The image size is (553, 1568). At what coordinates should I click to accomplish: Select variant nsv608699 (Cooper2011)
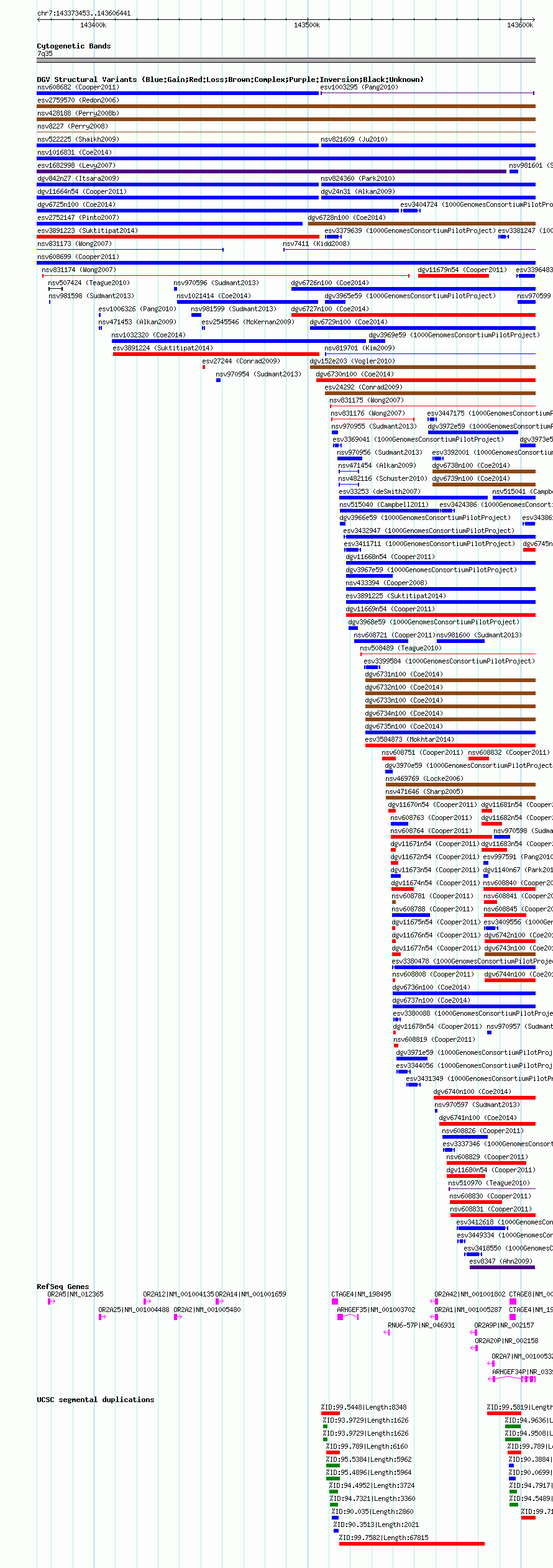pyautogui.click(x=78, y=257)
